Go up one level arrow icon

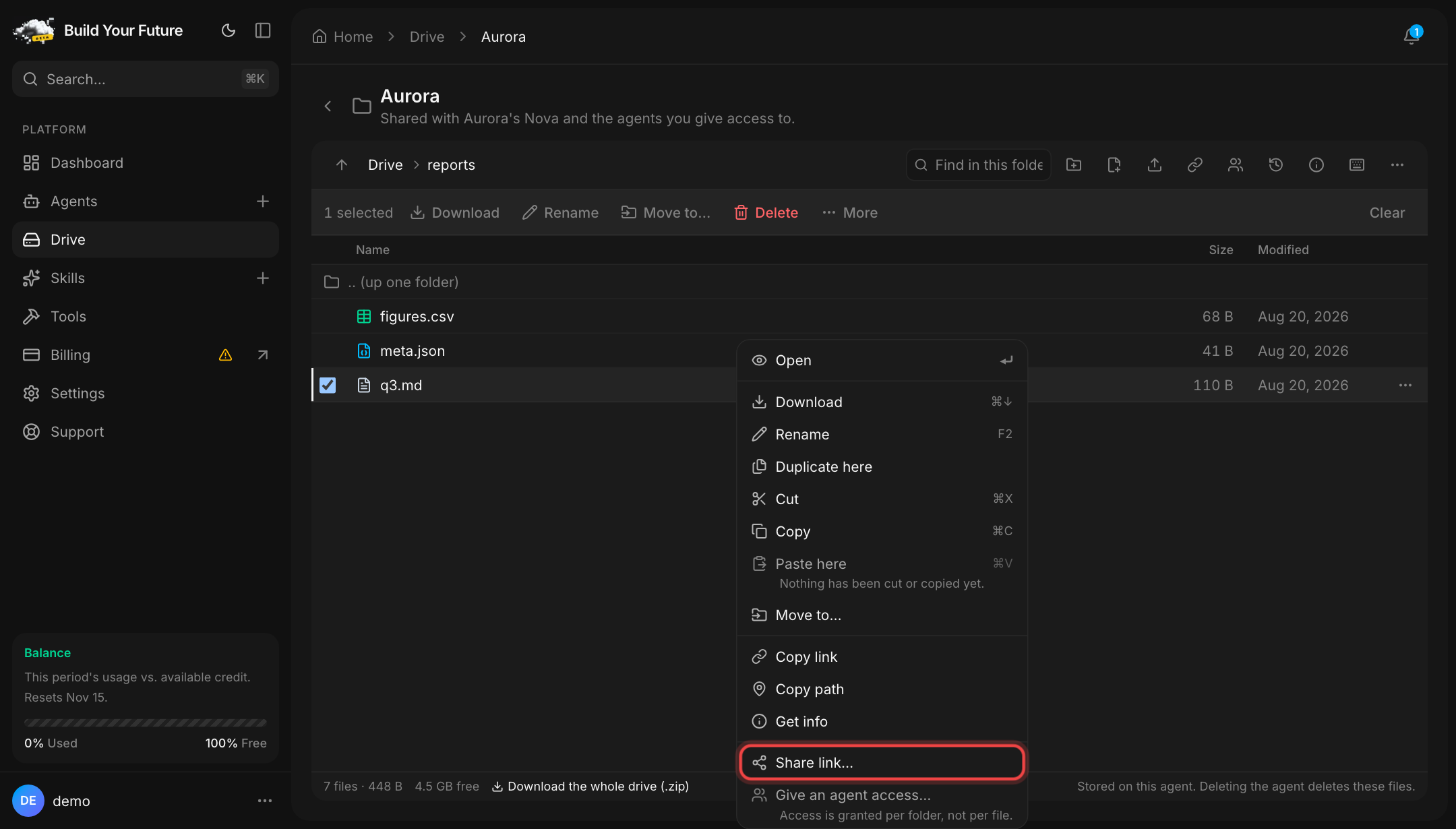point(342,165)
